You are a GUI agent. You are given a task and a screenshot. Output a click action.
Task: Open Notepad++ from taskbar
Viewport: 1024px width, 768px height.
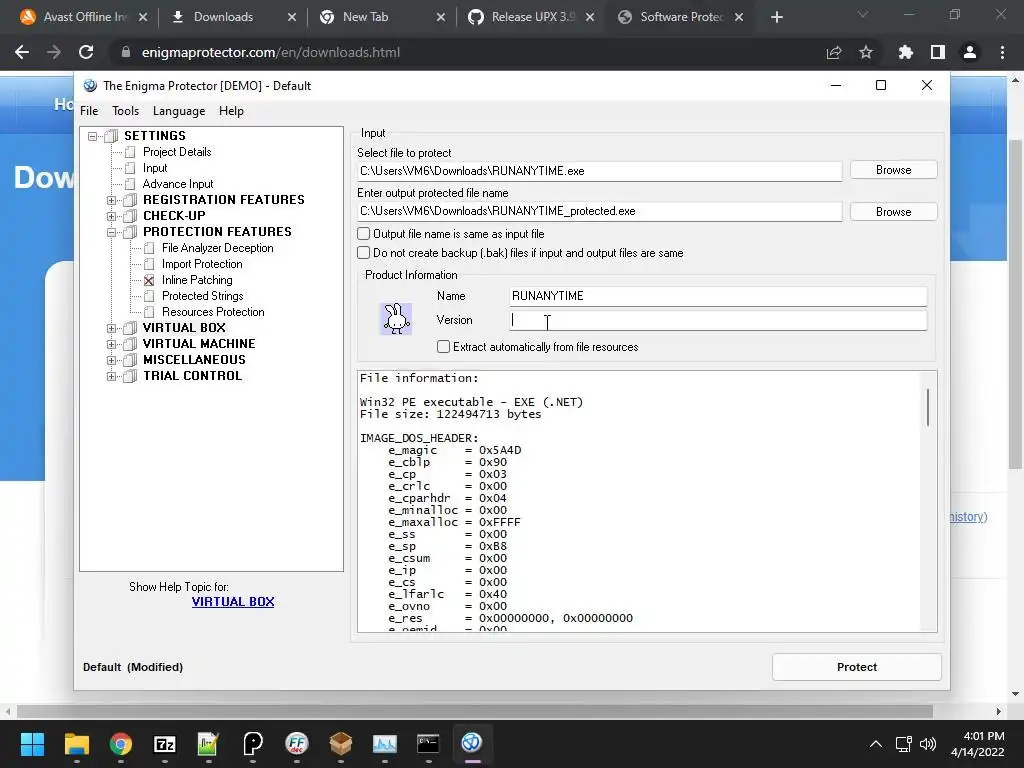tap(208, 743)
